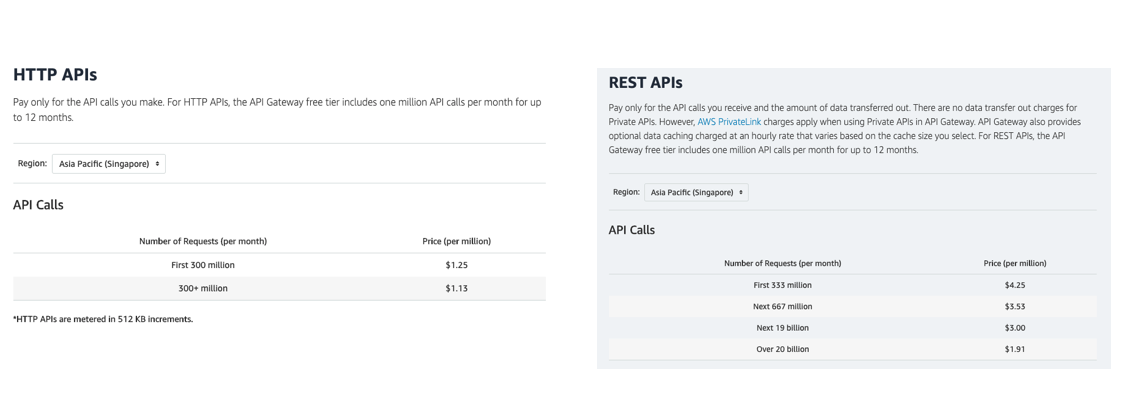Click the HTTP table 'Price (per million)' header
This screenshot has height=406, width=1139.
click(456, 241)
